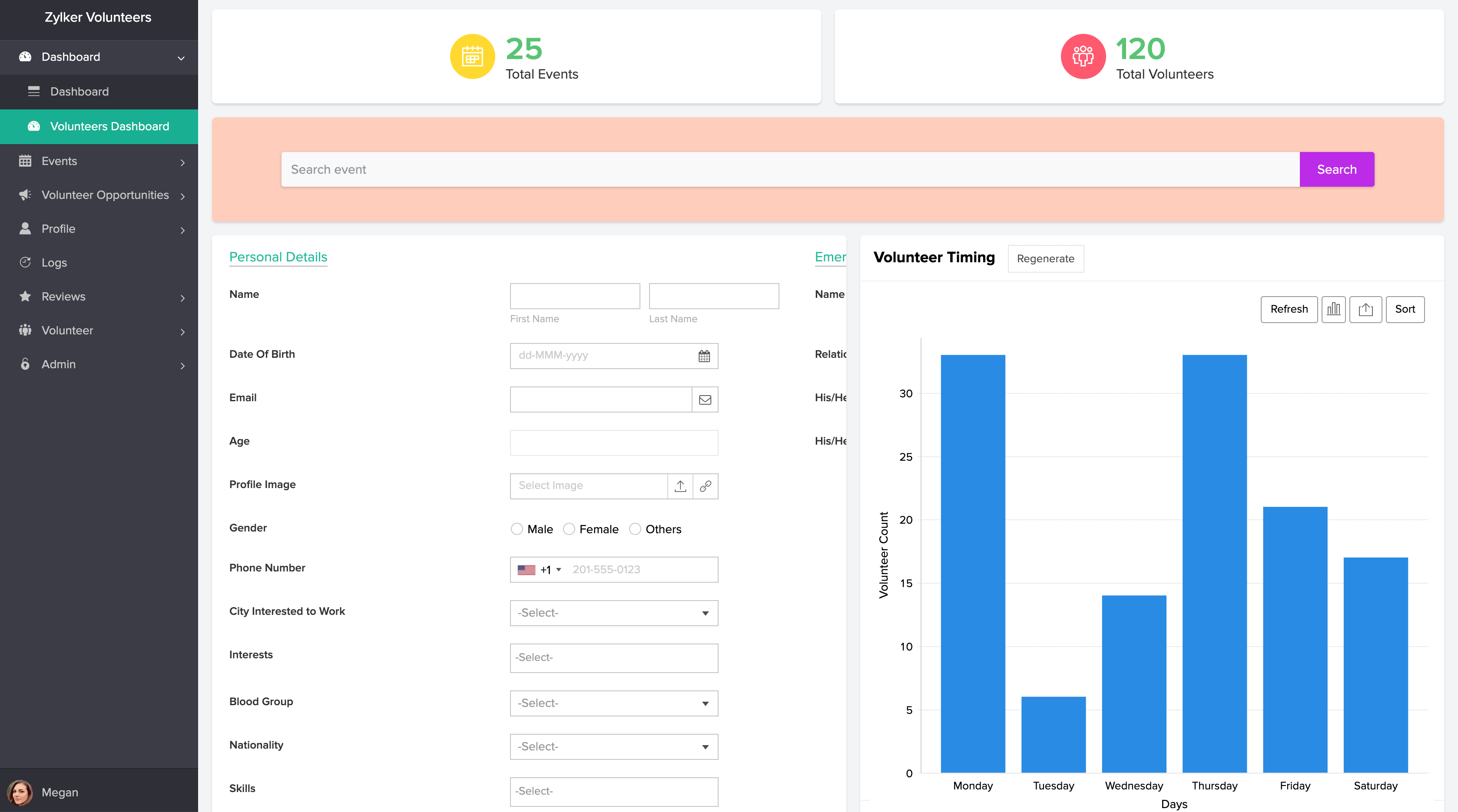Open the Blood Group dropdown
Viewport: 1458px width, 812px height.
(x=613, y=703)
